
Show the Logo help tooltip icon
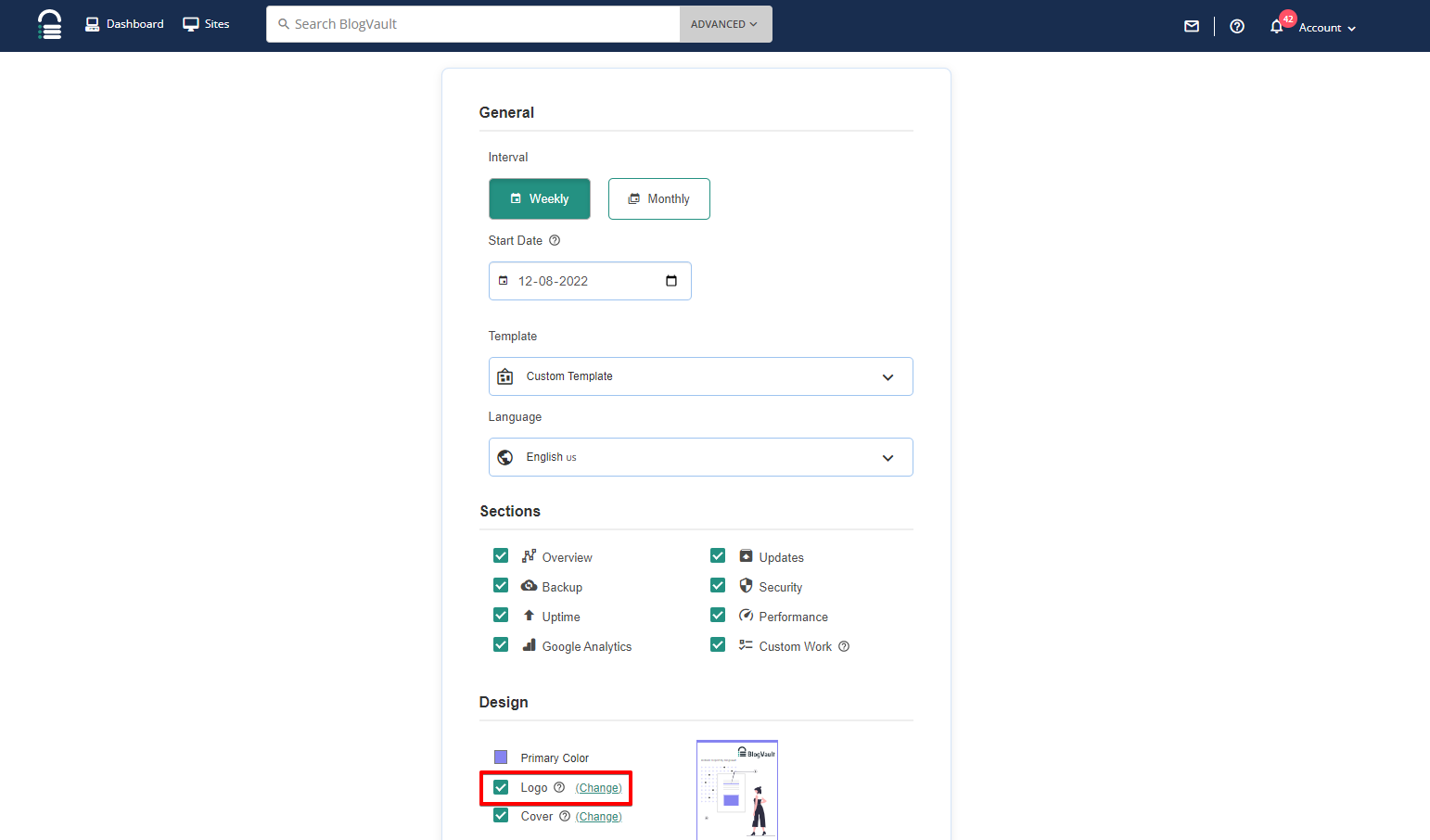(x=559, y=787)
